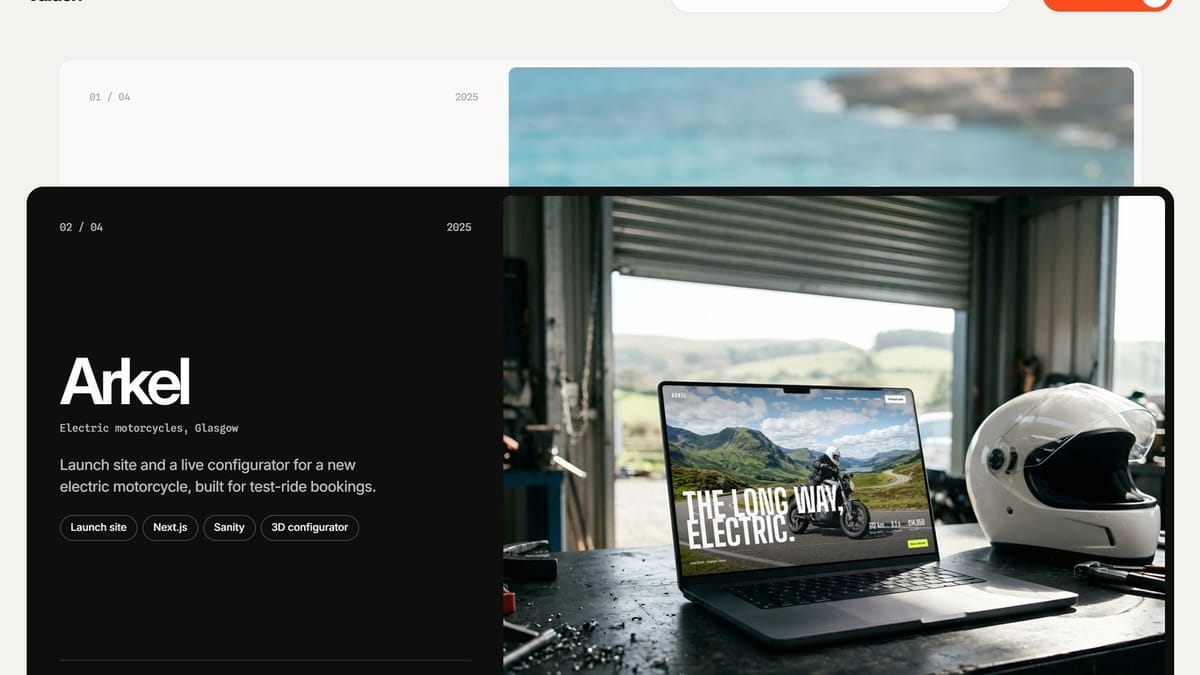Click the "Sanity" tag pill
The height and width of the screenshot is (675, 1200).
[229, 527]
